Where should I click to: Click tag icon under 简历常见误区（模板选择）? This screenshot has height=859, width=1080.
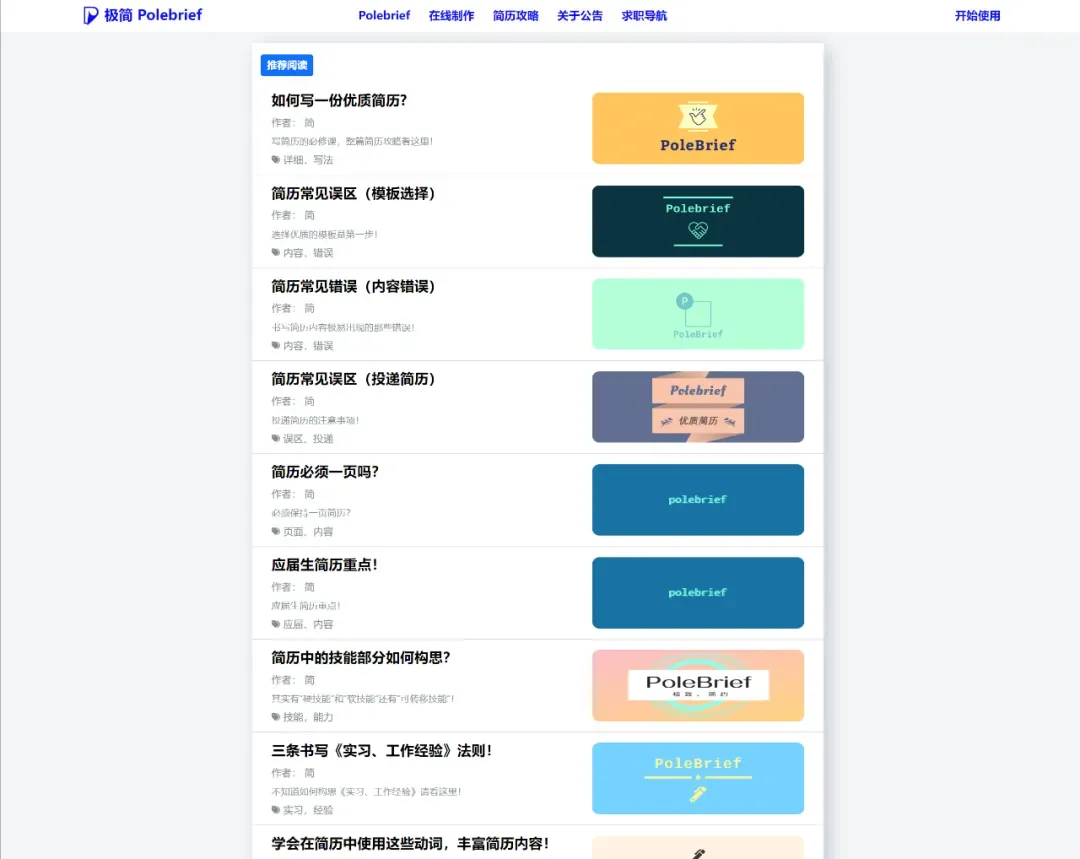click(276, 253)
